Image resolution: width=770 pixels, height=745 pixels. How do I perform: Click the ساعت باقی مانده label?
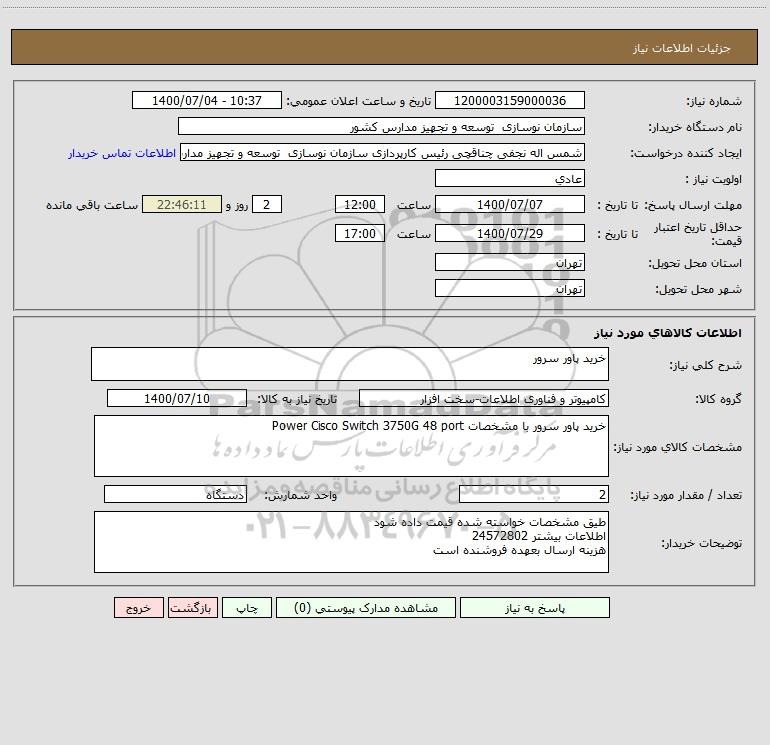click(x=92, y=205)
